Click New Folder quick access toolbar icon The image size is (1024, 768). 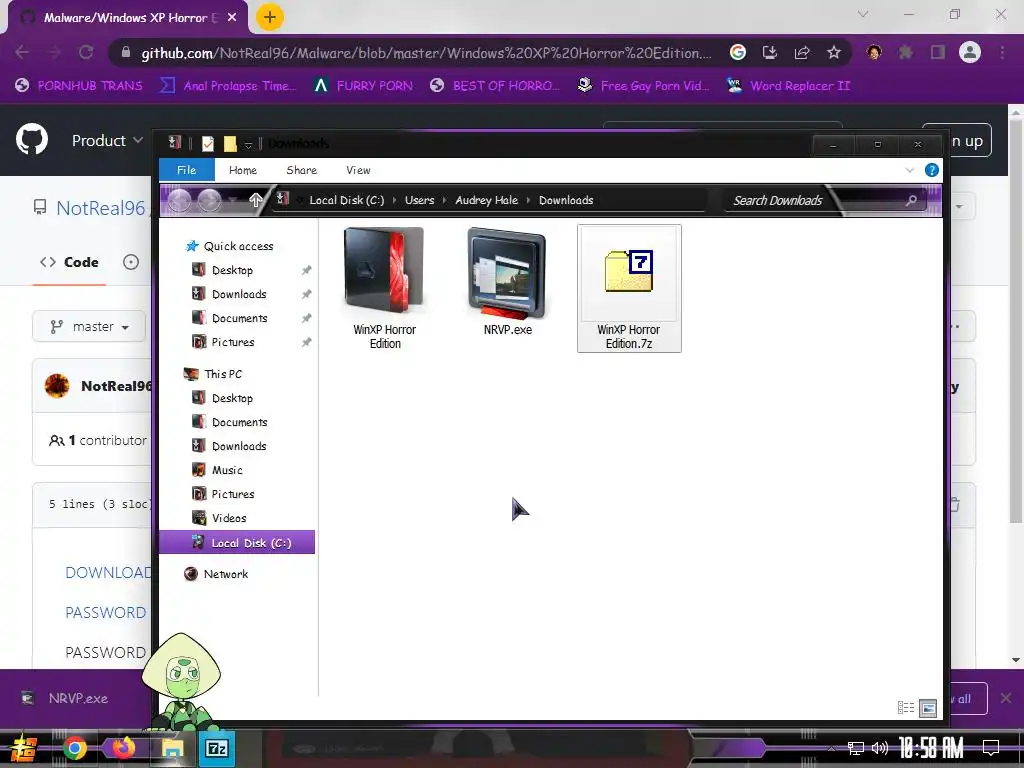click(230, 144)
